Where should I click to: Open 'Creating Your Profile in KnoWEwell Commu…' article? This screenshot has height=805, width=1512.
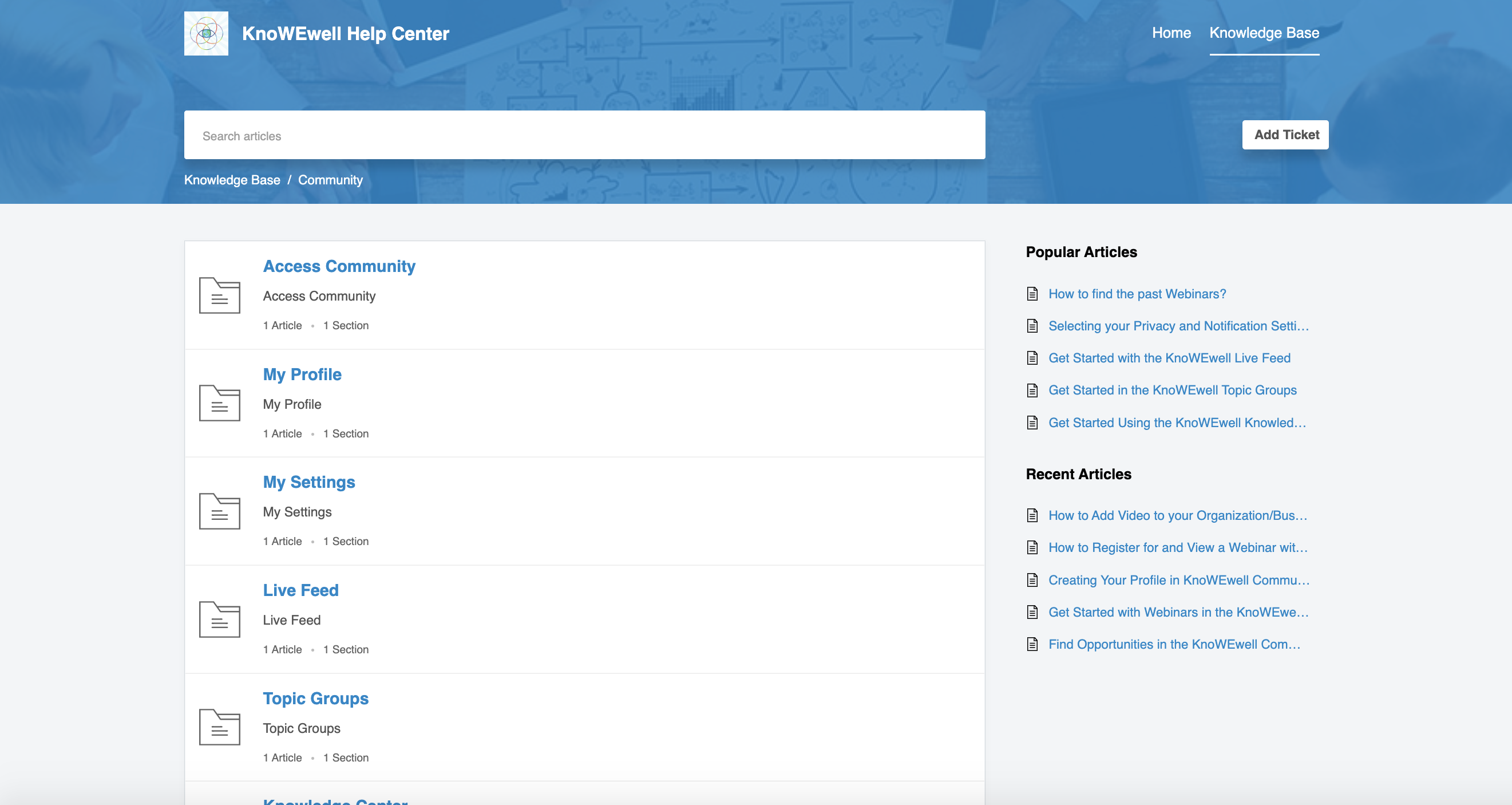point(1179,580)
